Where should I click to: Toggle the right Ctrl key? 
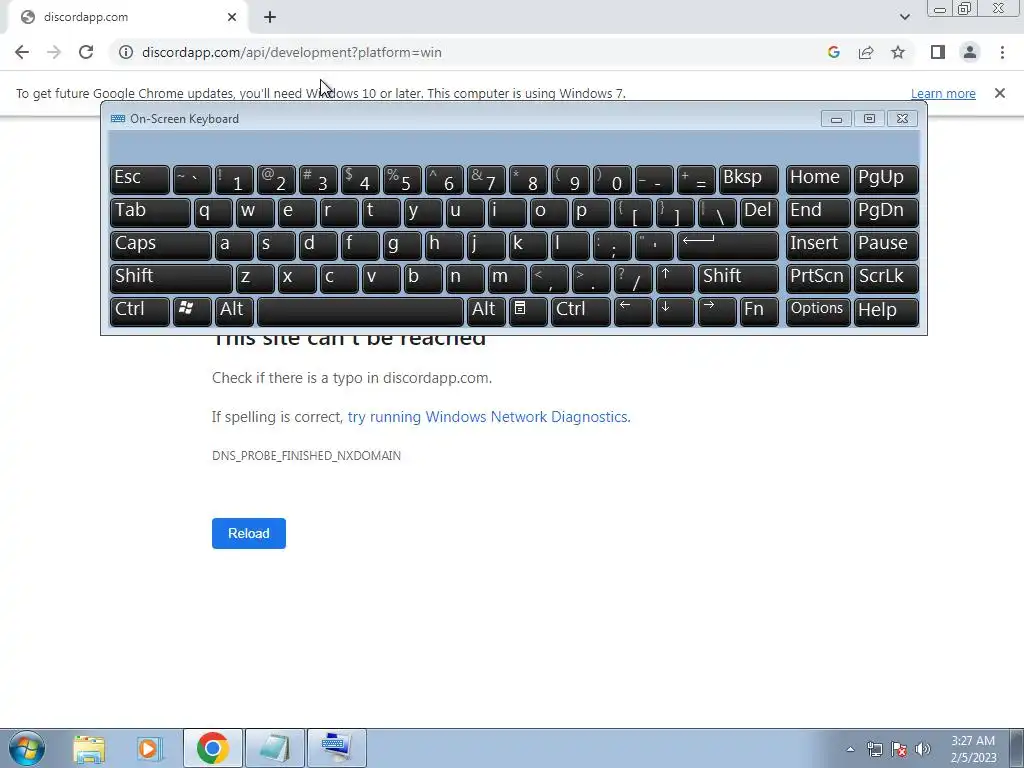[581, 311]
